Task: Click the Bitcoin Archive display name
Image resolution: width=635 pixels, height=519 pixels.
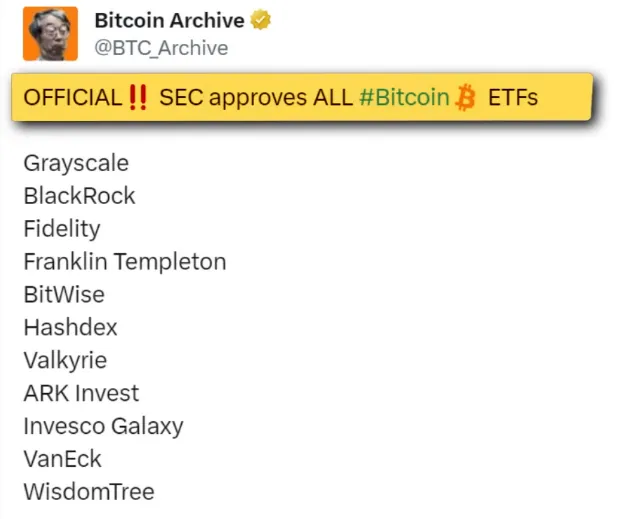Action: point(169,21)
